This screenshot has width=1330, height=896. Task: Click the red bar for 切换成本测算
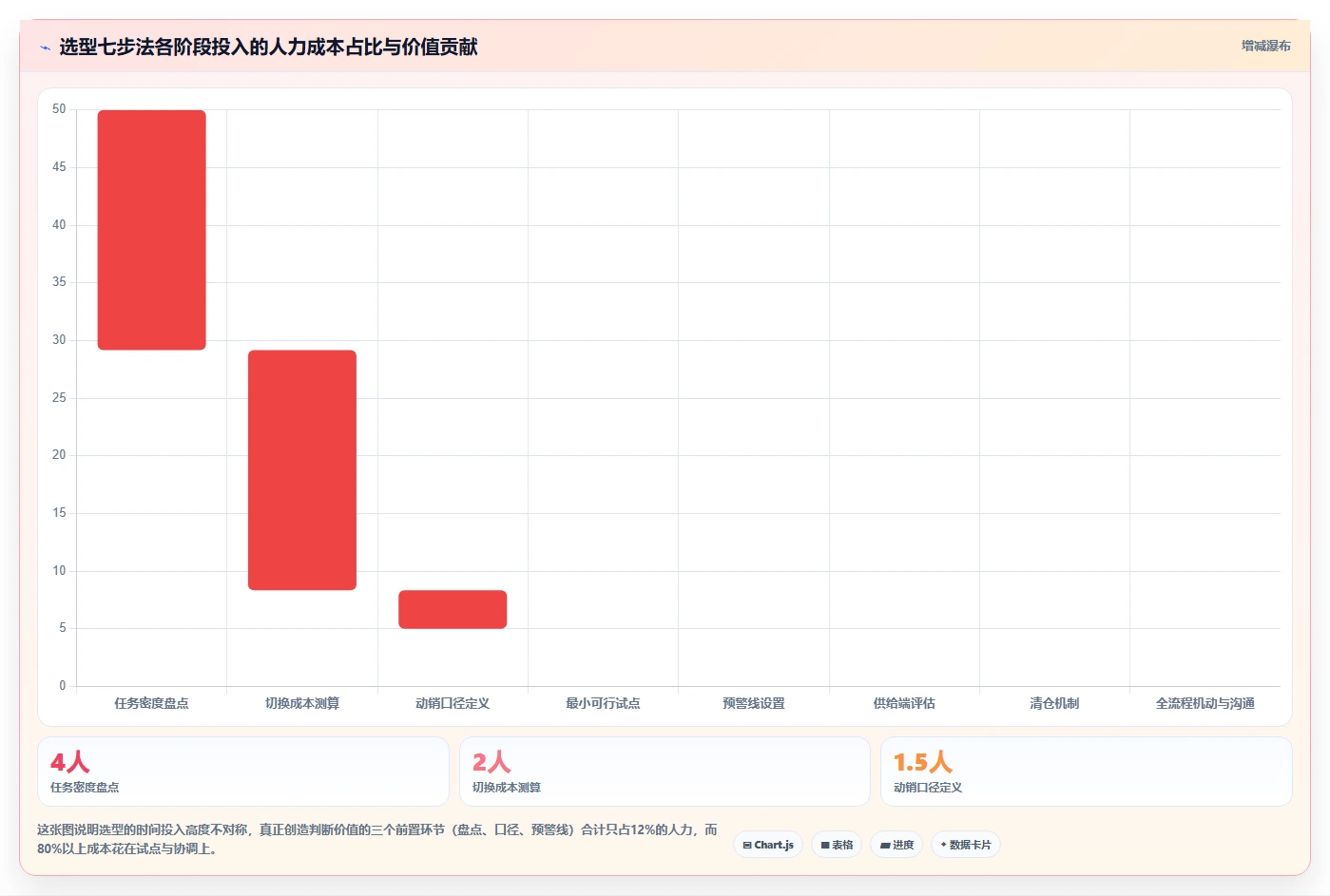(x=302, y=470)
